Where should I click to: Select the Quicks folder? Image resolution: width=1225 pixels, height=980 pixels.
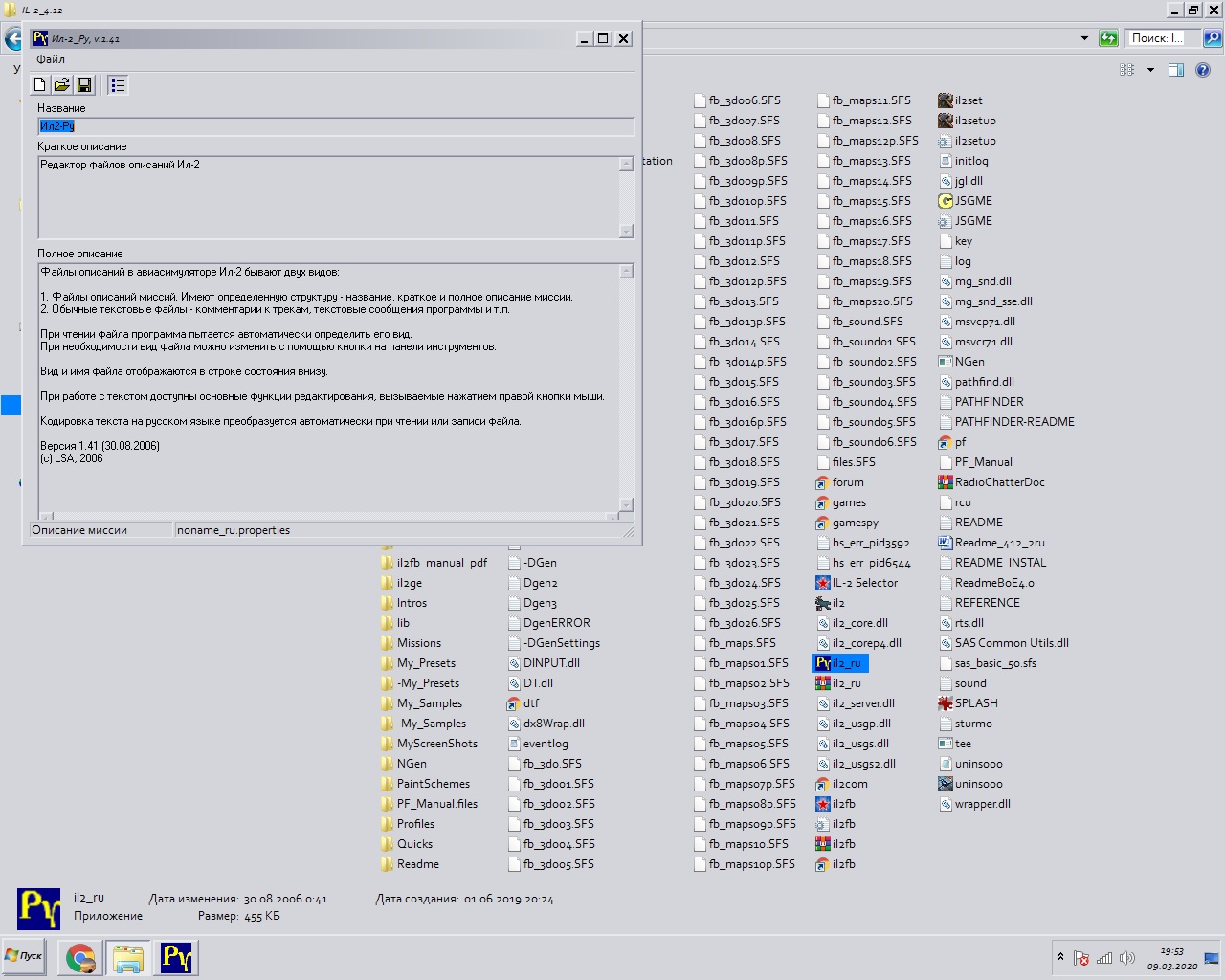click(x=407, y=844)
